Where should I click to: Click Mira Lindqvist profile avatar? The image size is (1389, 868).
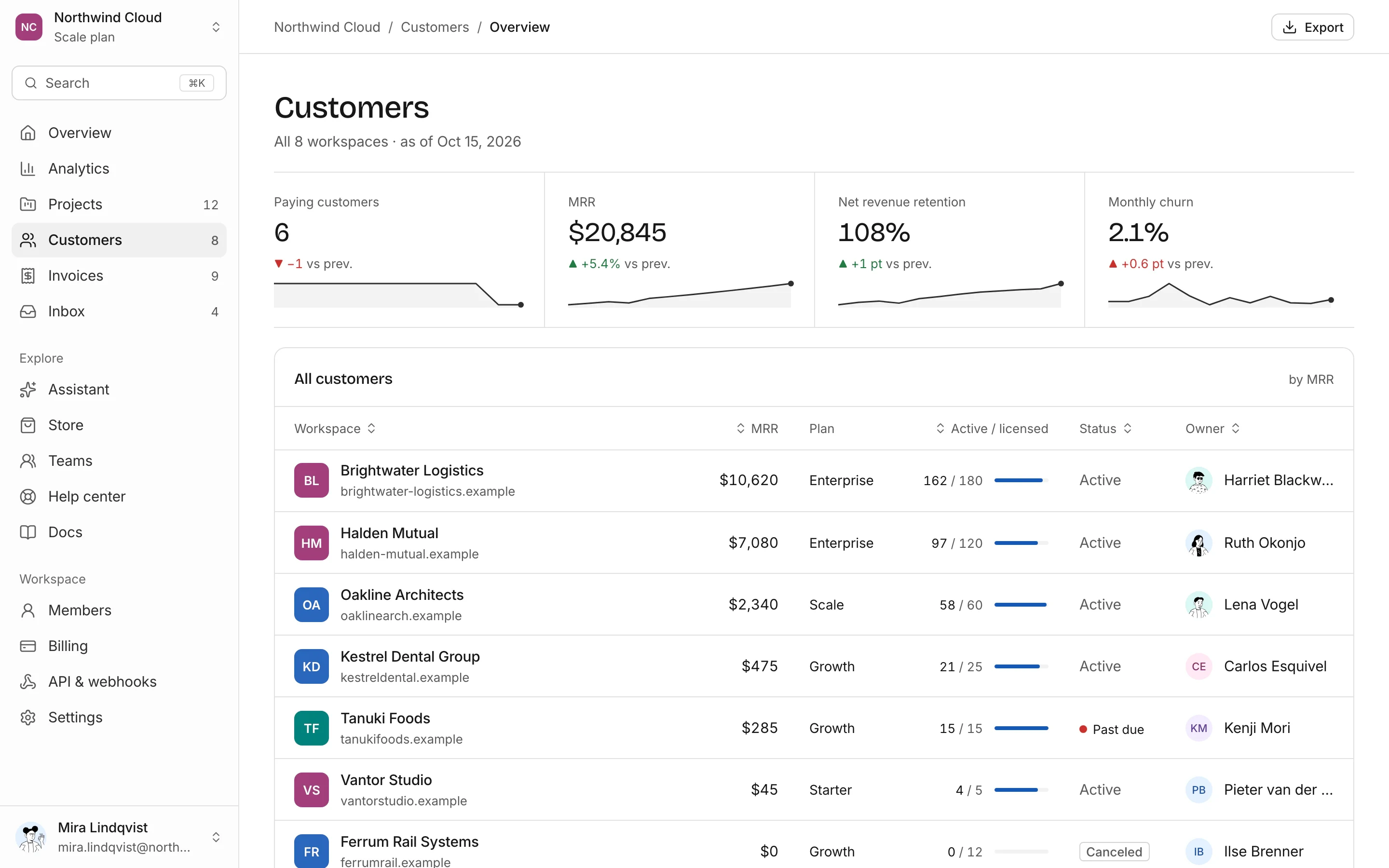[31, 837]
